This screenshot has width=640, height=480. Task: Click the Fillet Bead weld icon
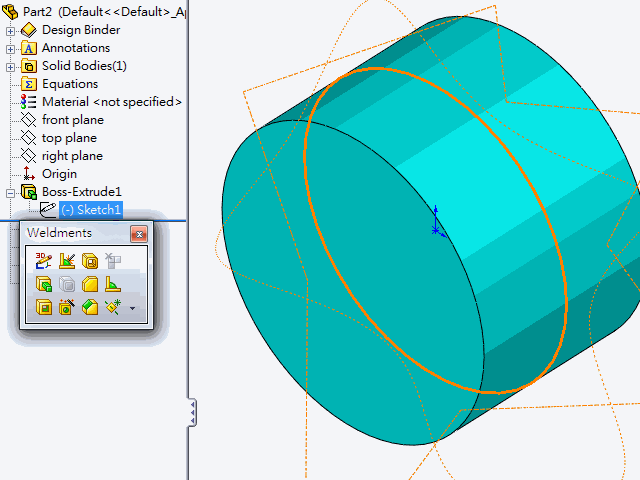point(113,284)
